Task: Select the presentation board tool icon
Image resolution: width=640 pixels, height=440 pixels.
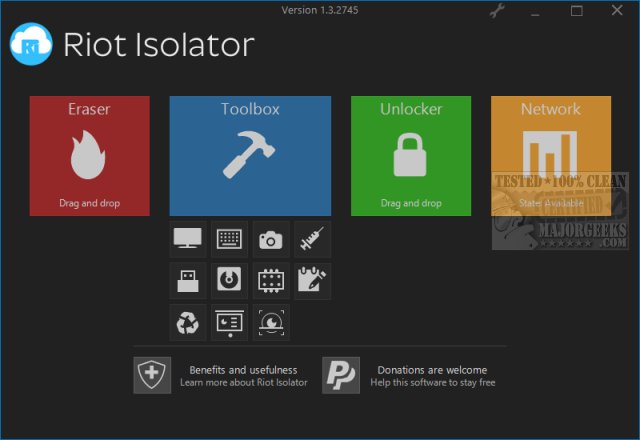Action: click(229, 322)
